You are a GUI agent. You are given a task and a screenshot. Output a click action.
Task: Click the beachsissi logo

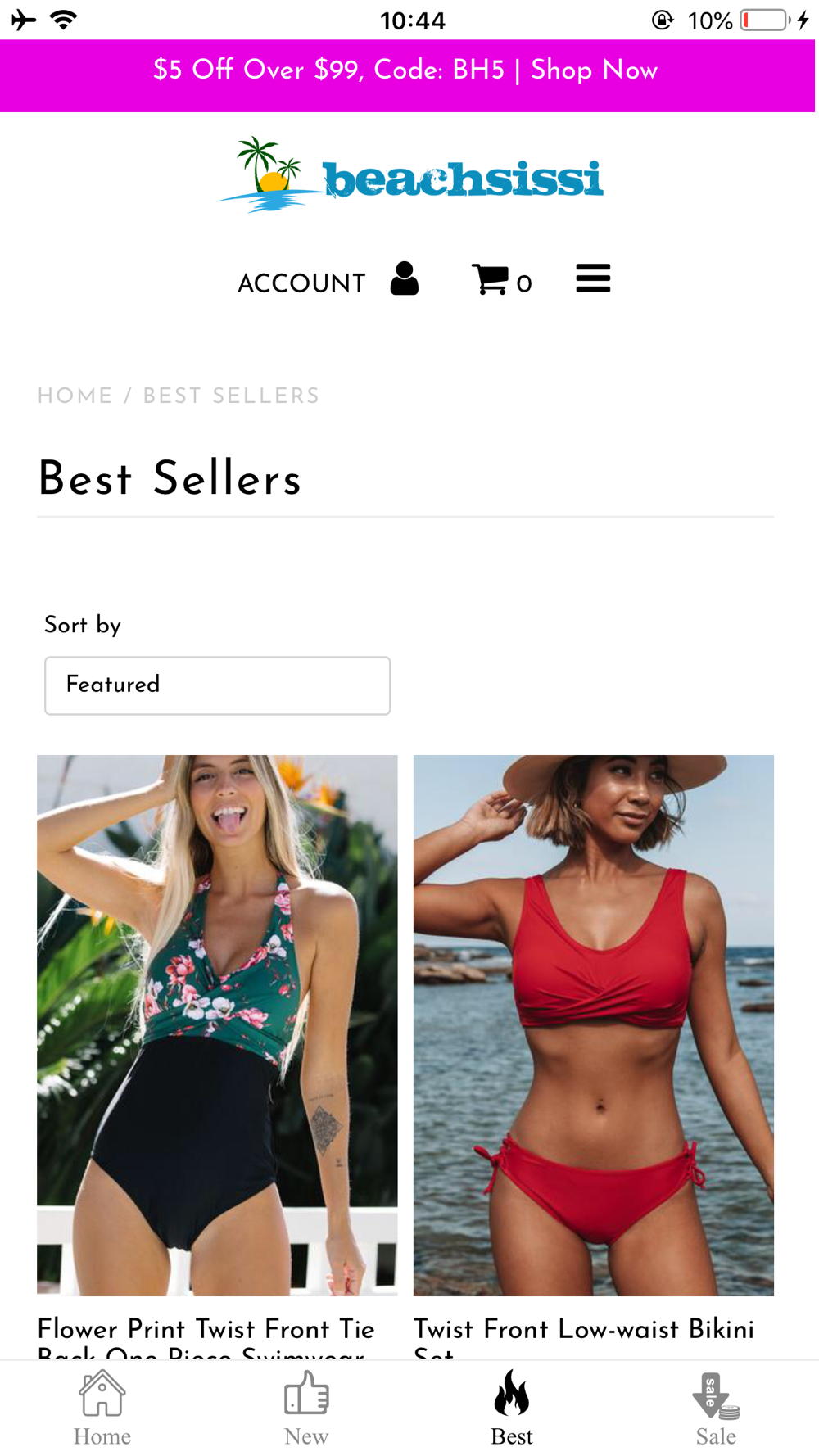tap(409, 175)
